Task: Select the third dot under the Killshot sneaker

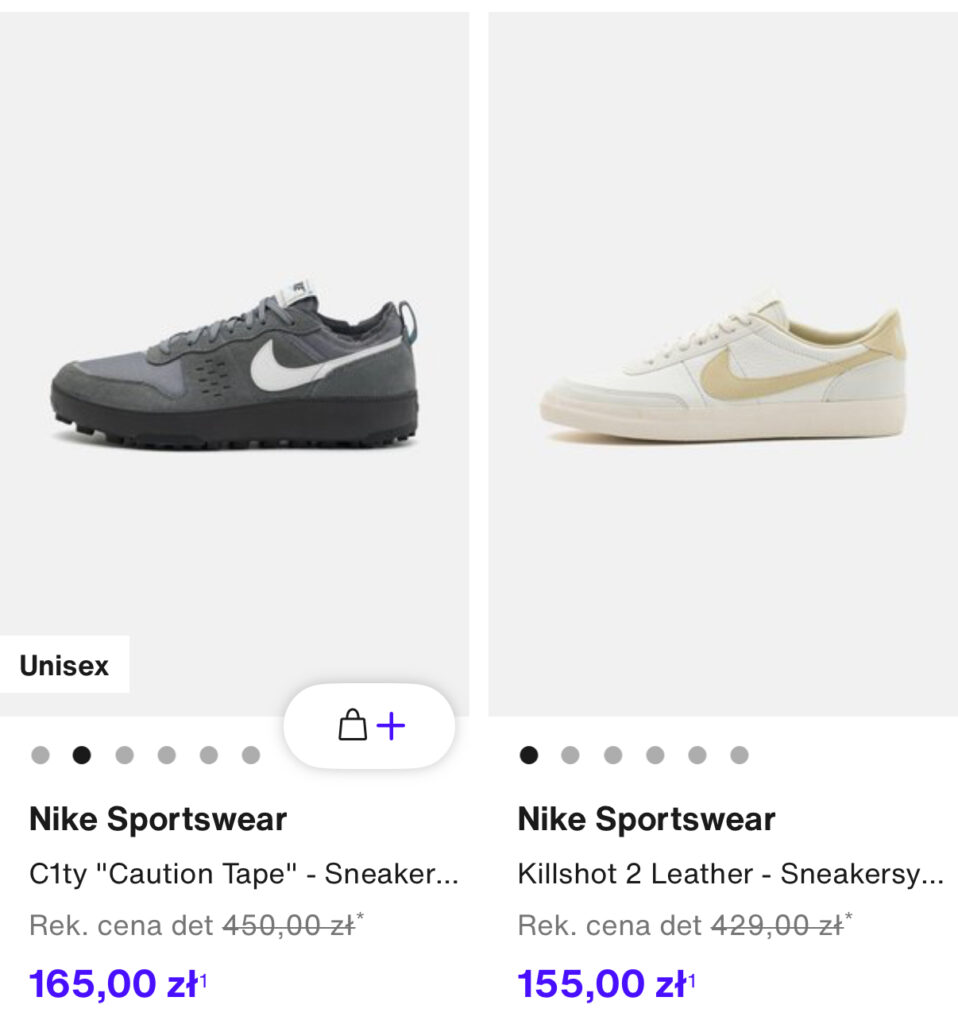Action: pos(613,755)
